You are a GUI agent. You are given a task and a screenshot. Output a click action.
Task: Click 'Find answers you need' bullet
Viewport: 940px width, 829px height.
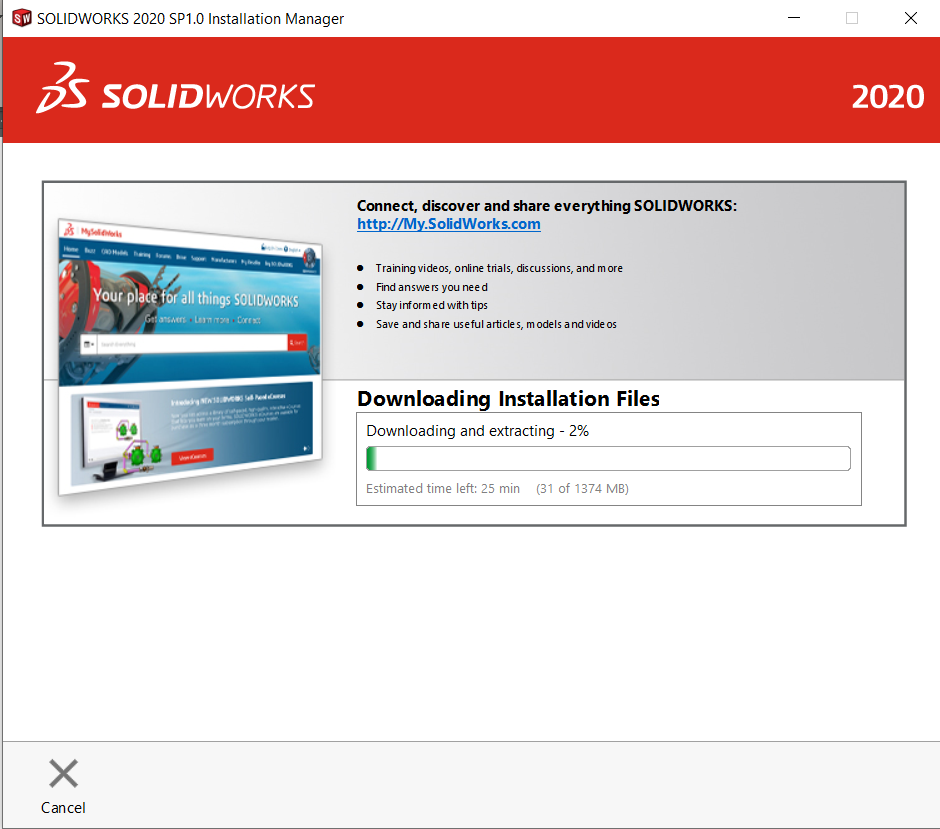(x=432, y=287)
